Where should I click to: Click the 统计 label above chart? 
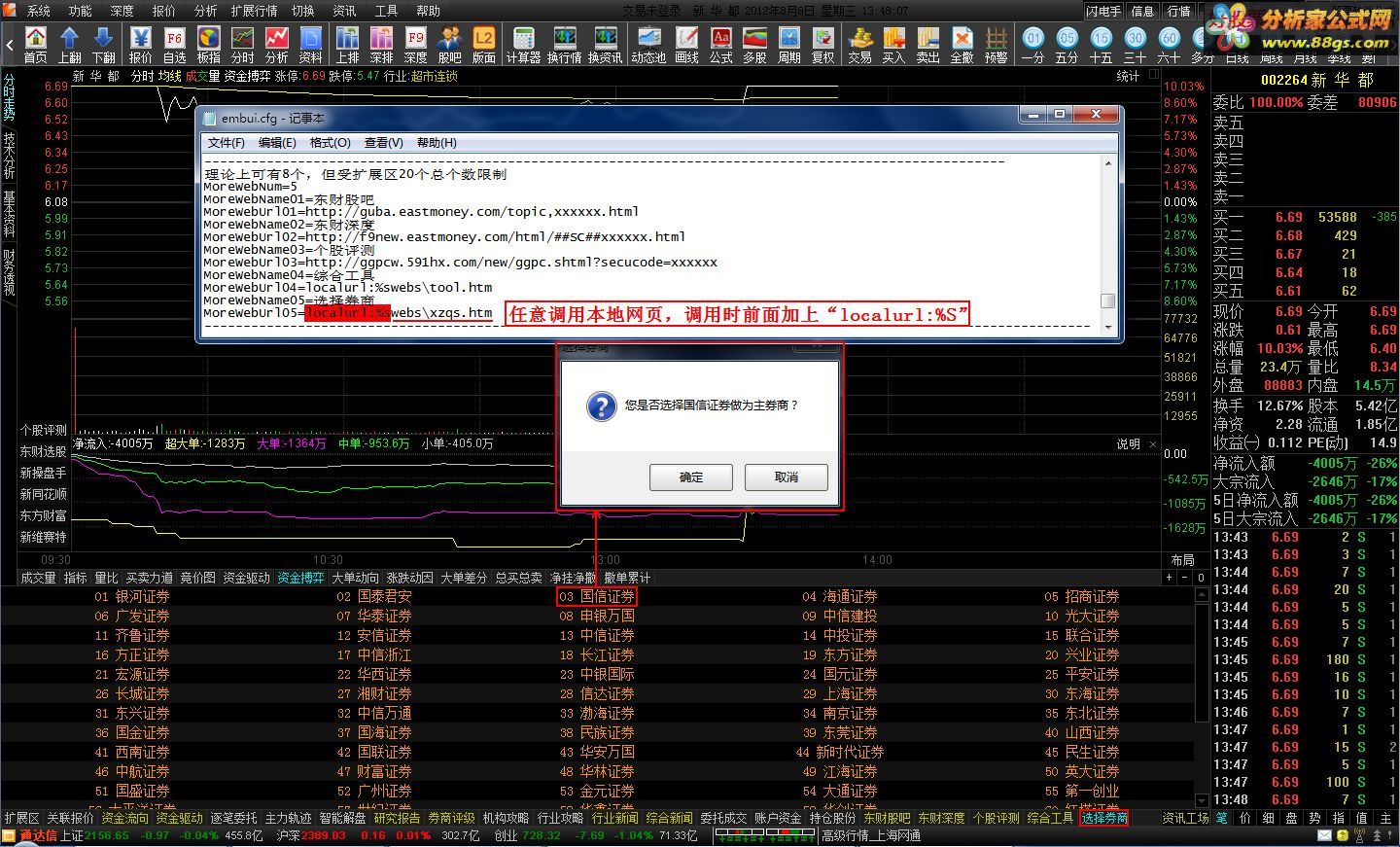[x=1128, y=76]
